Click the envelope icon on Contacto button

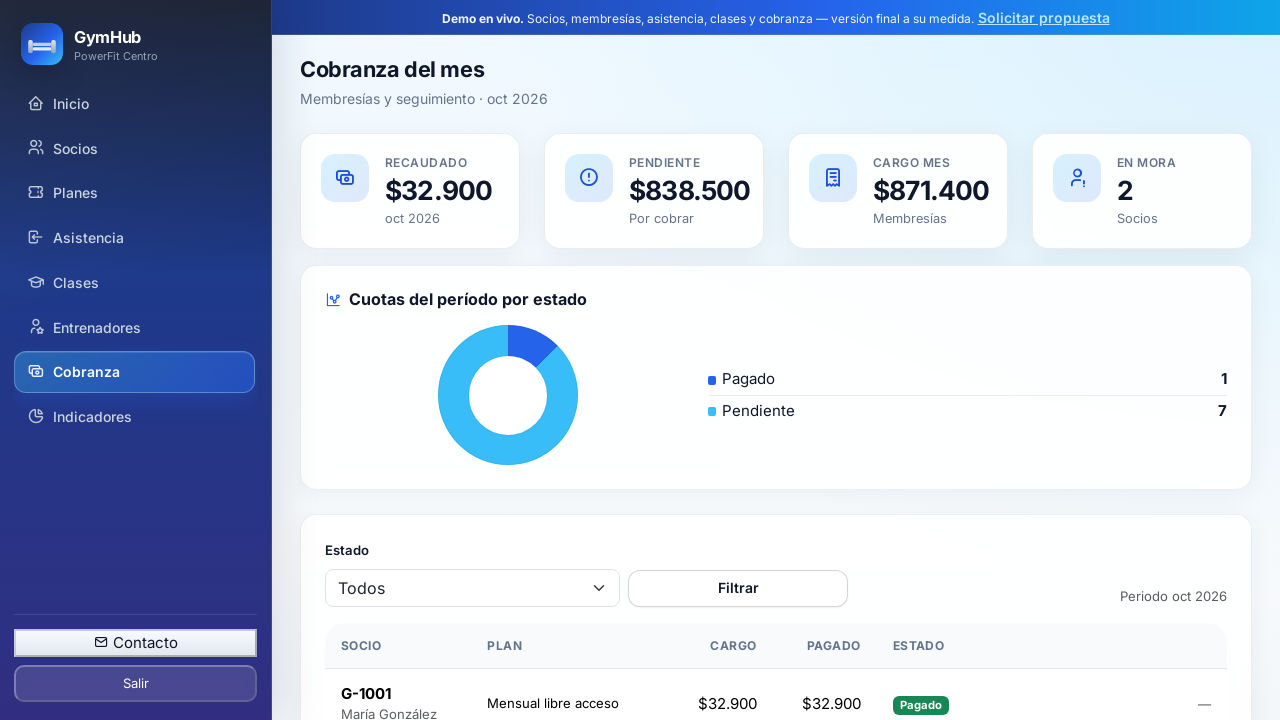[x=101, y=642]
